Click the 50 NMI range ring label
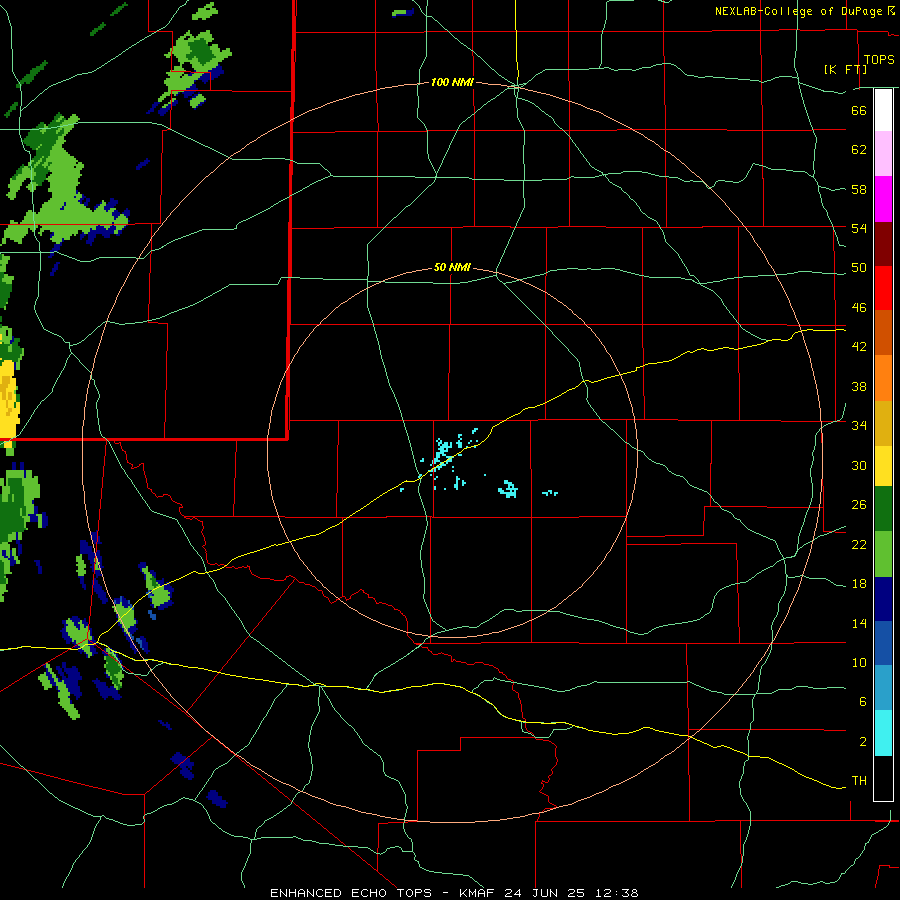Viewport: 900px width, 900px height. click(452, 267)
